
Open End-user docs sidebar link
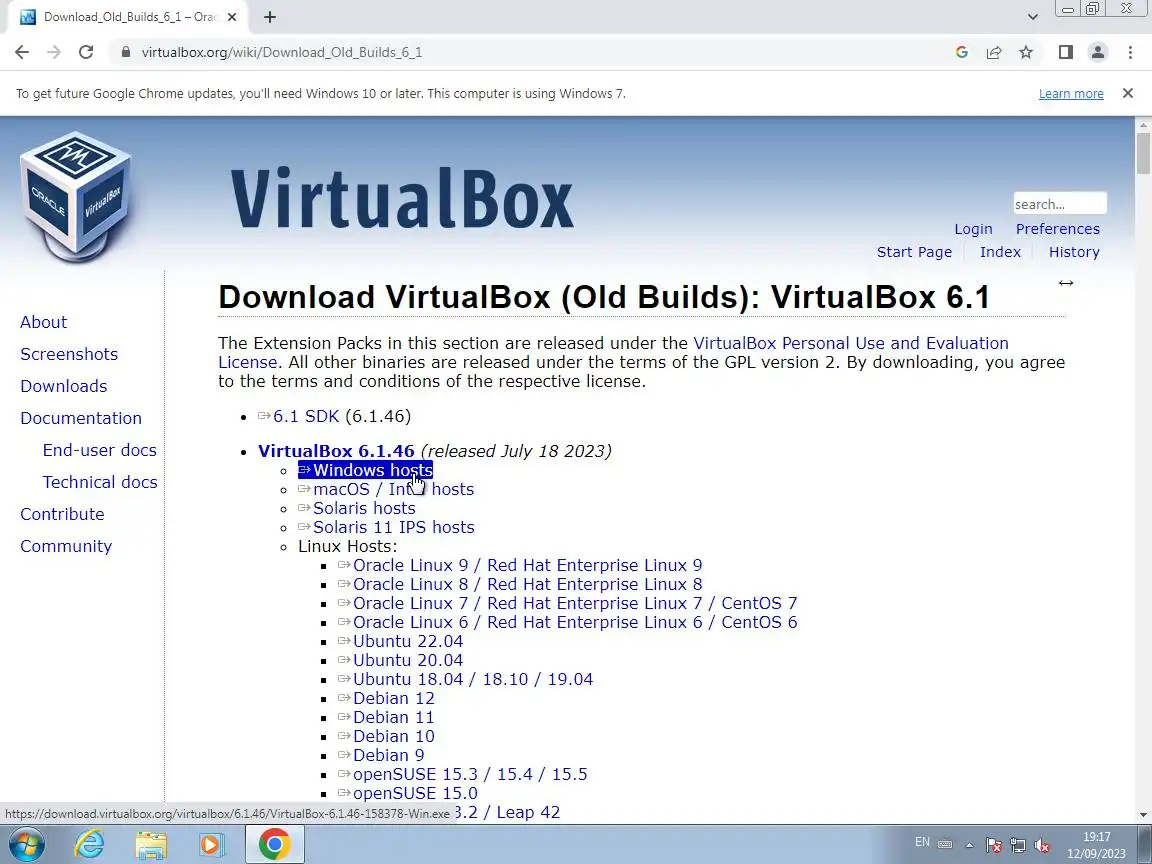tap(99, 450)
